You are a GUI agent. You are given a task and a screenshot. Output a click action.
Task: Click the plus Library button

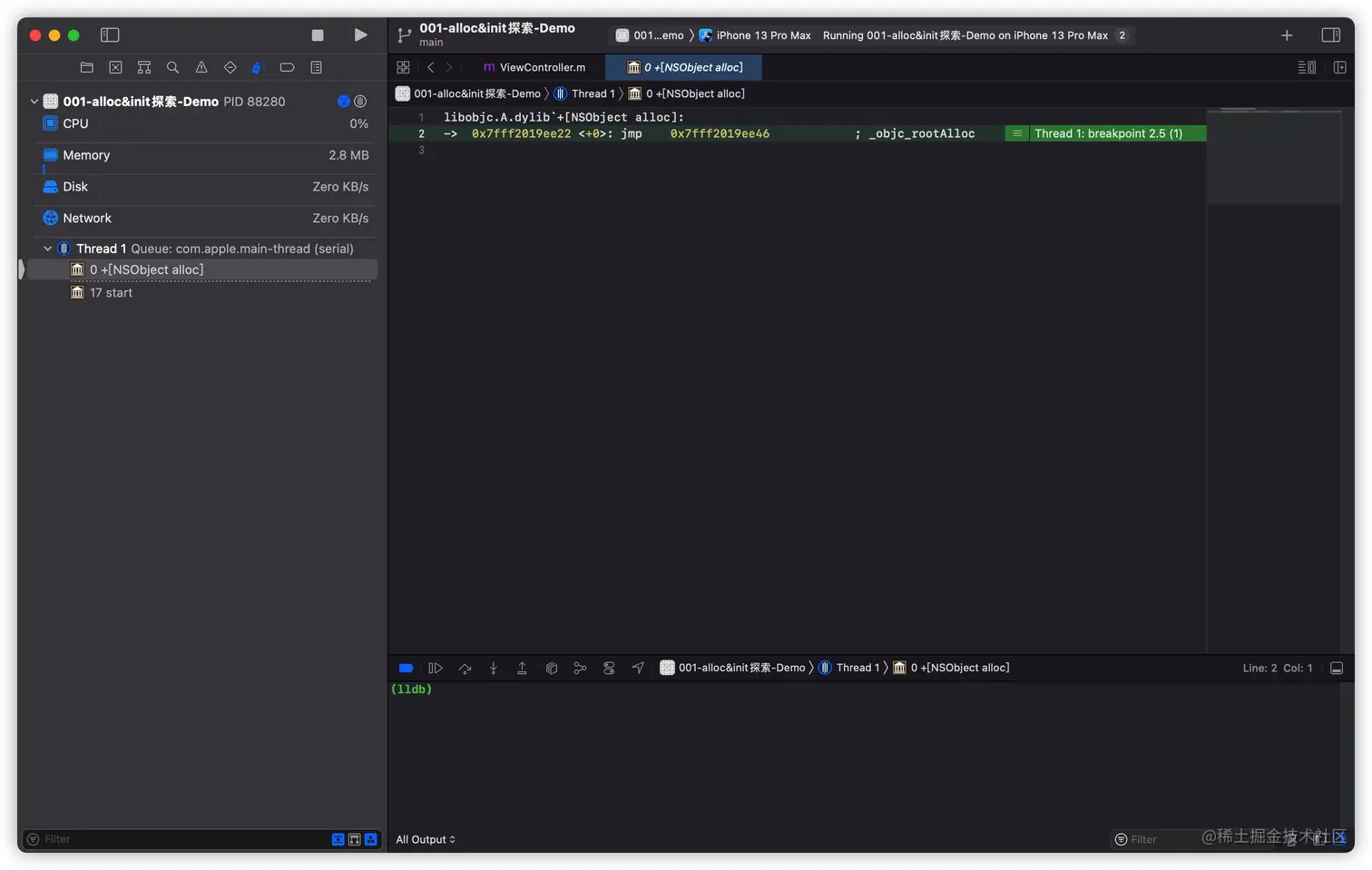1287,35
